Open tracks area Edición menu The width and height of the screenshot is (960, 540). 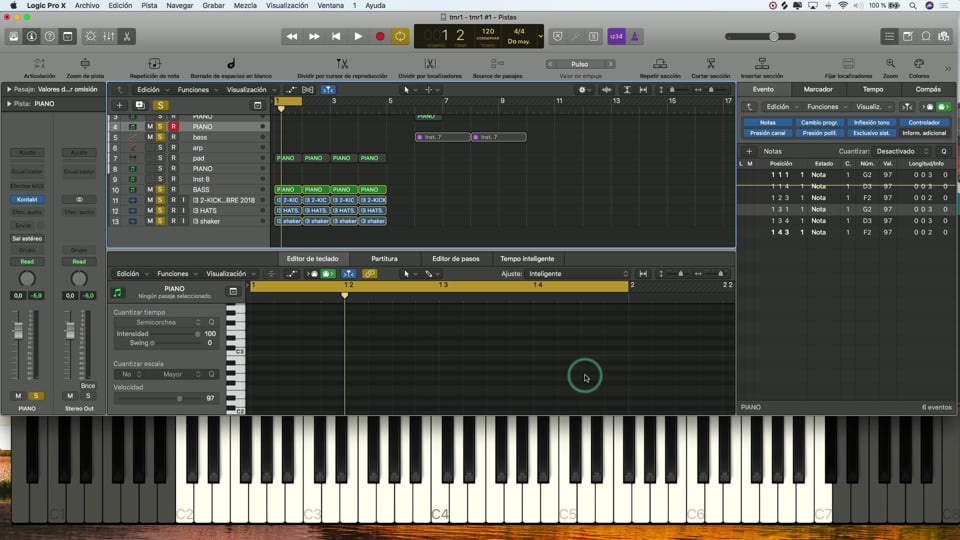(152, 90)
